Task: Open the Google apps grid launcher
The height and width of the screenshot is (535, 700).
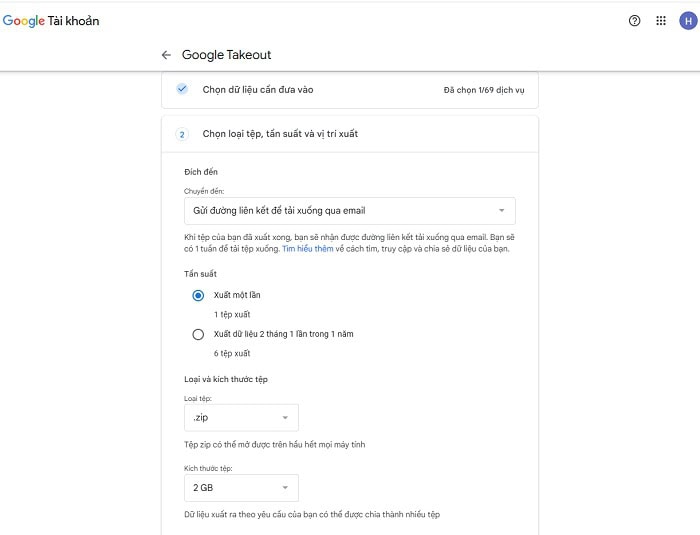Action: click(x=660, y=20)
